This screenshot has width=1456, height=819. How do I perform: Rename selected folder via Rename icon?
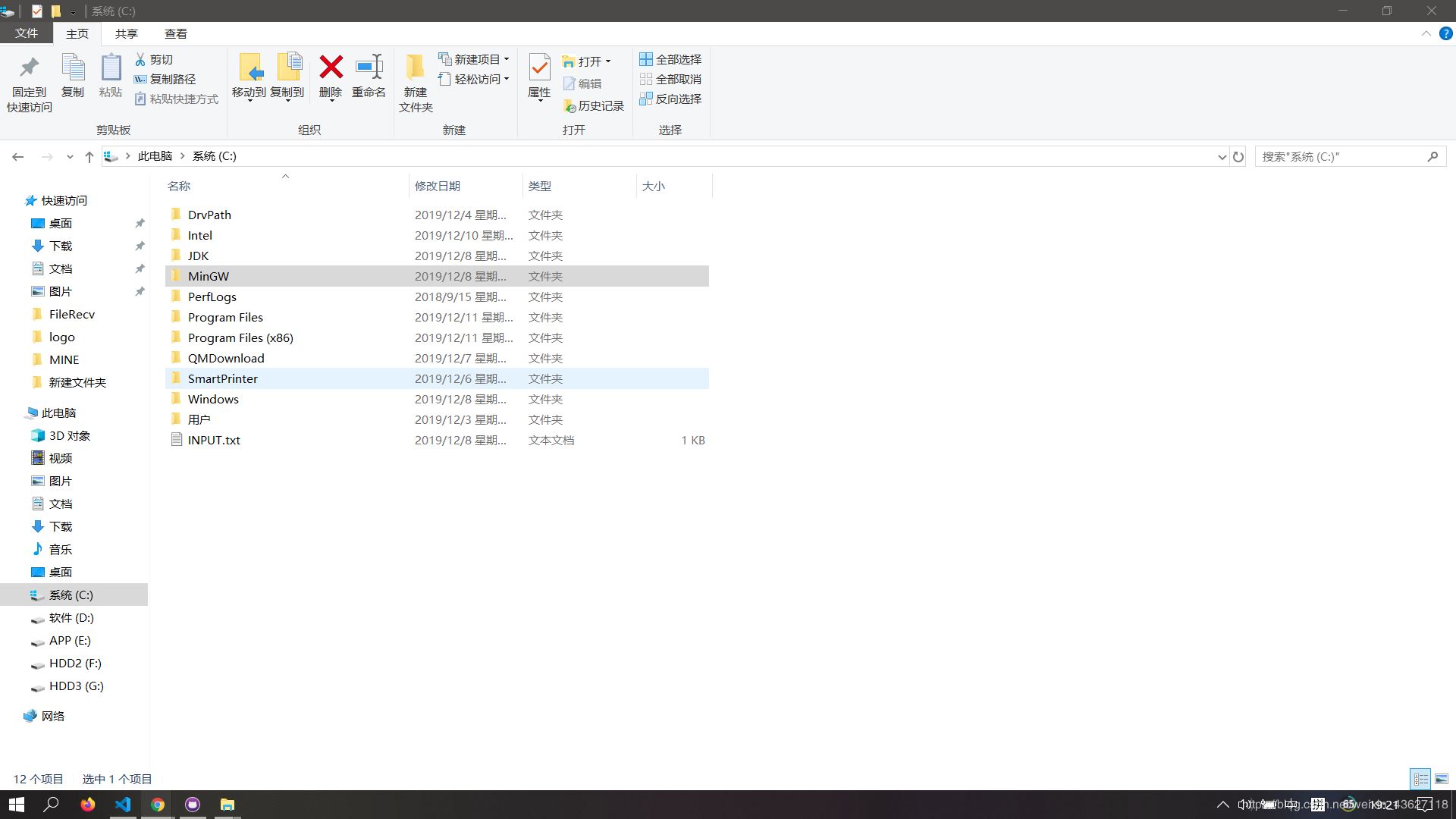click(x=369, y=76)
